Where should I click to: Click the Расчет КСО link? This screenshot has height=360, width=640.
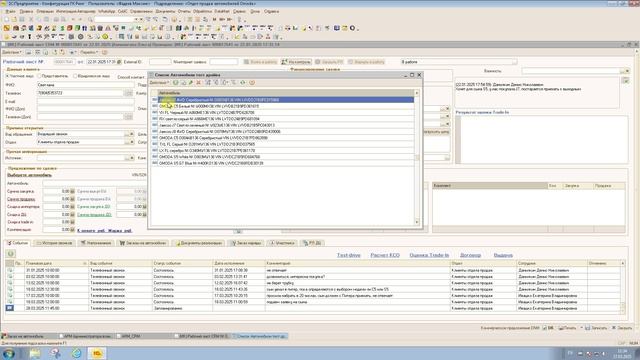385,255
